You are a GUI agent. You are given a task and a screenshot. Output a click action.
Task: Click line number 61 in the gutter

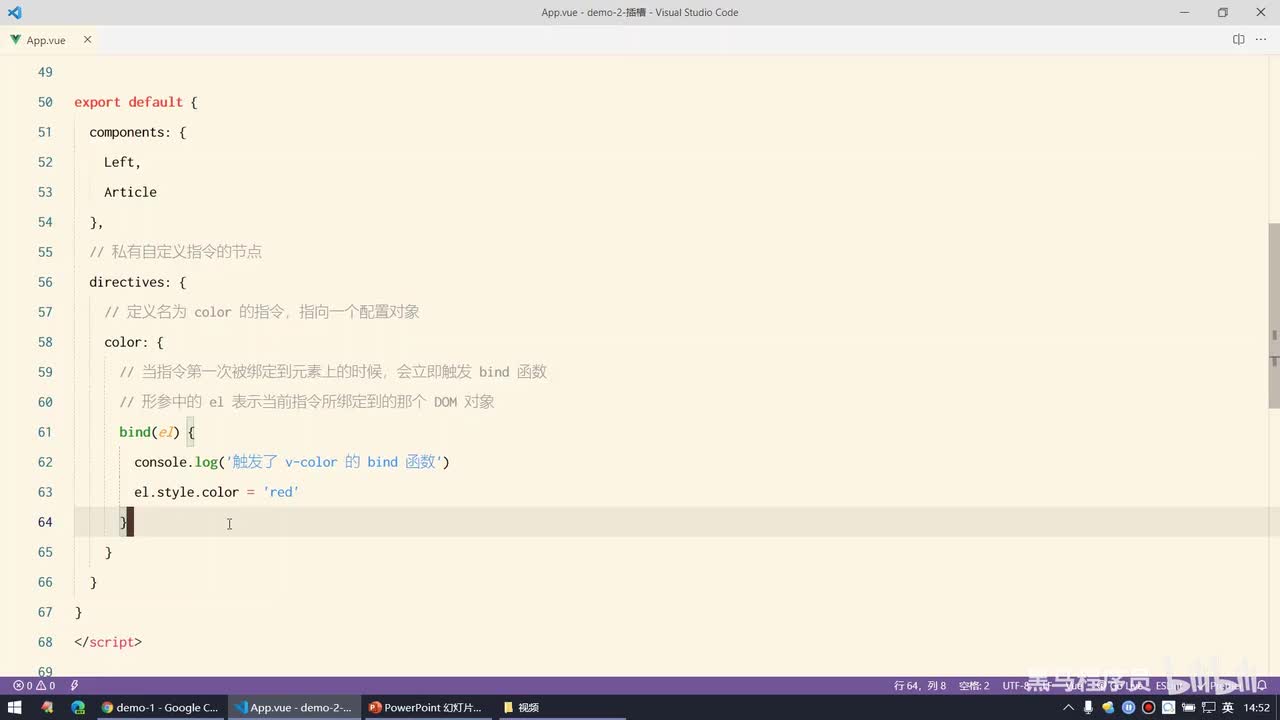coord(45,432)
